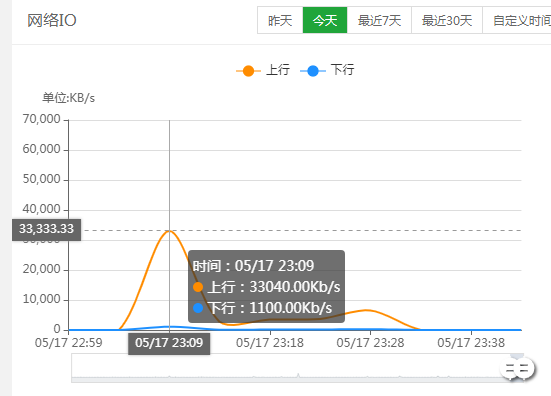Click the 05/17 23:18 x-axis label
Viewport: 551px width, 396px height.
coord(270,343)
